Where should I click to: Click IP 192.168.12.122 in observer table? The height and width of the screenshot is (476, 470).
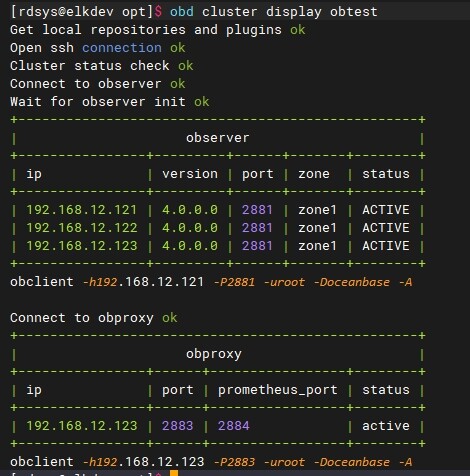click(82, 228)
